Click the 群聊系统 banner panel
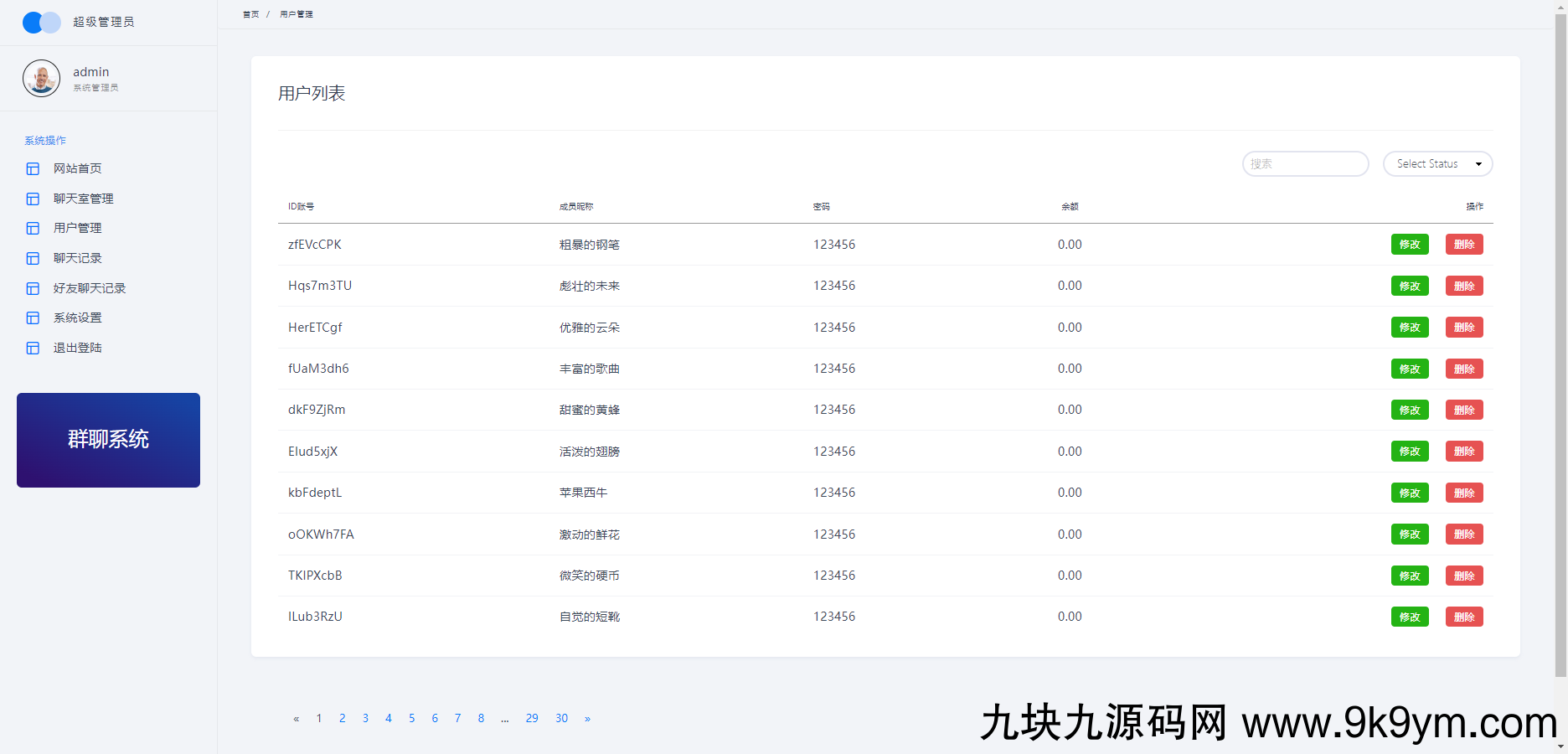This screenshot has width=1568, height=754. pyautogui.click(x=108, y=439)
